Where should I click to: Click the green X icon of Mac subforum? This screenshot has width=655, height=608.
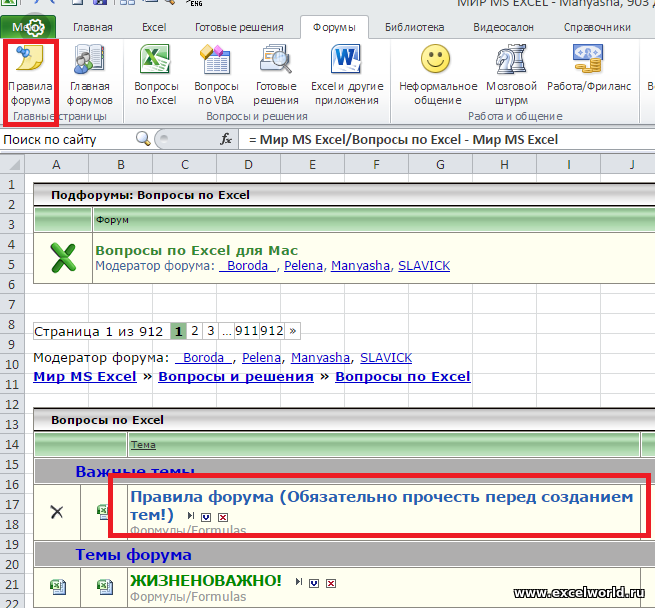pyautogui.click(x=63, y=258)
